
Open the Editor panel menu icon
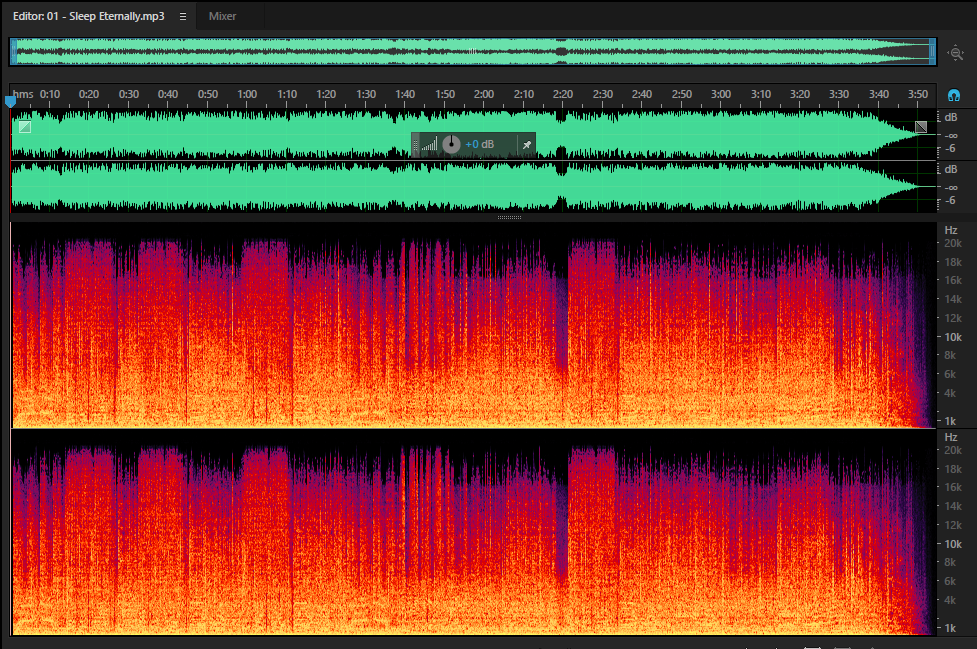(x=183, y=16)
